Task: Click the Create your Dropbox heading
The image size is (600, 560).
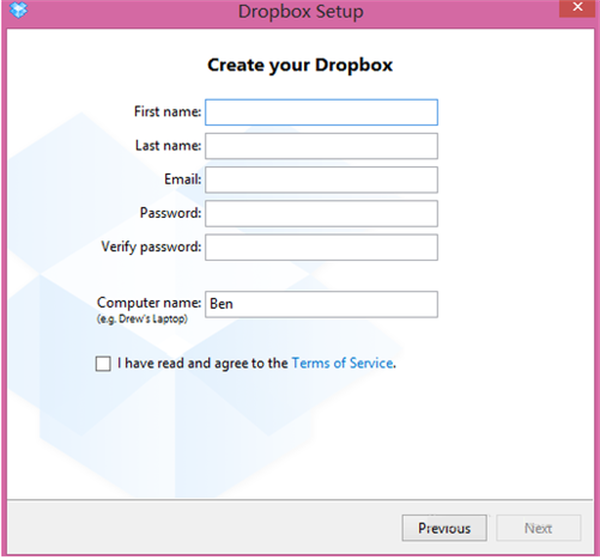Action: (300, 65)
